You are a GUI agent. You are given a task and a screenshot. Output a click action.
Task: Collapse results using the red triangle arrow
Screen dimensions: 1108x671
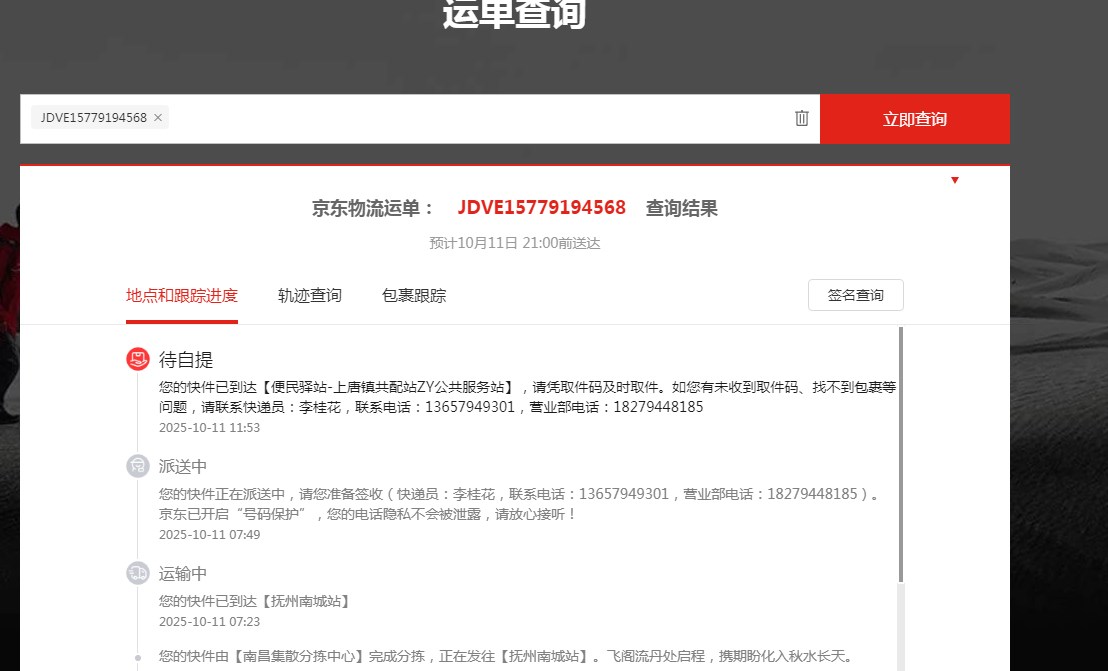[955, 180]
